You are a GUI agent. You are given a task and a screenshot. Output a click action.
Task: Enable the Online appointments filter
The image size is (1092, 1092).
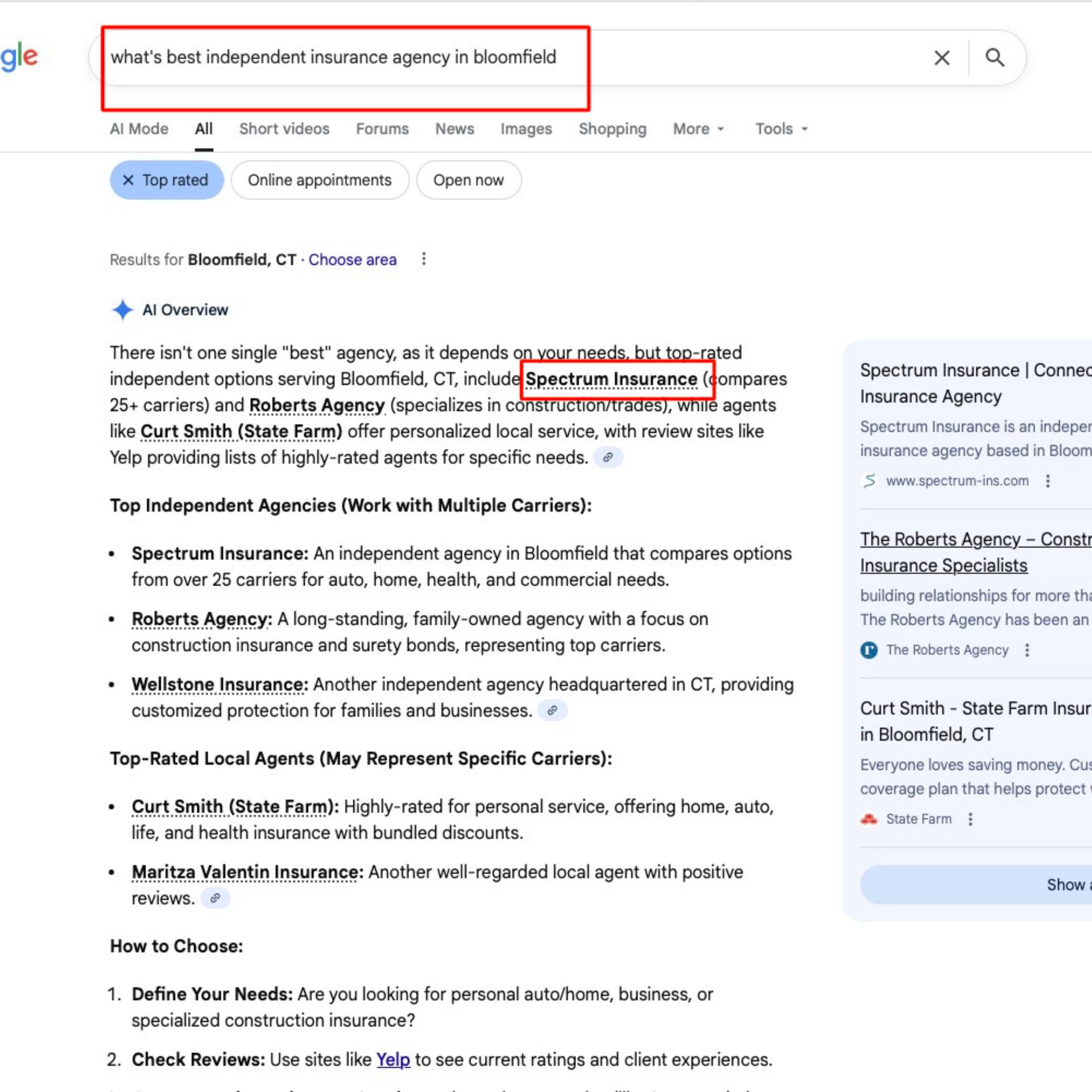click(319, 180)
